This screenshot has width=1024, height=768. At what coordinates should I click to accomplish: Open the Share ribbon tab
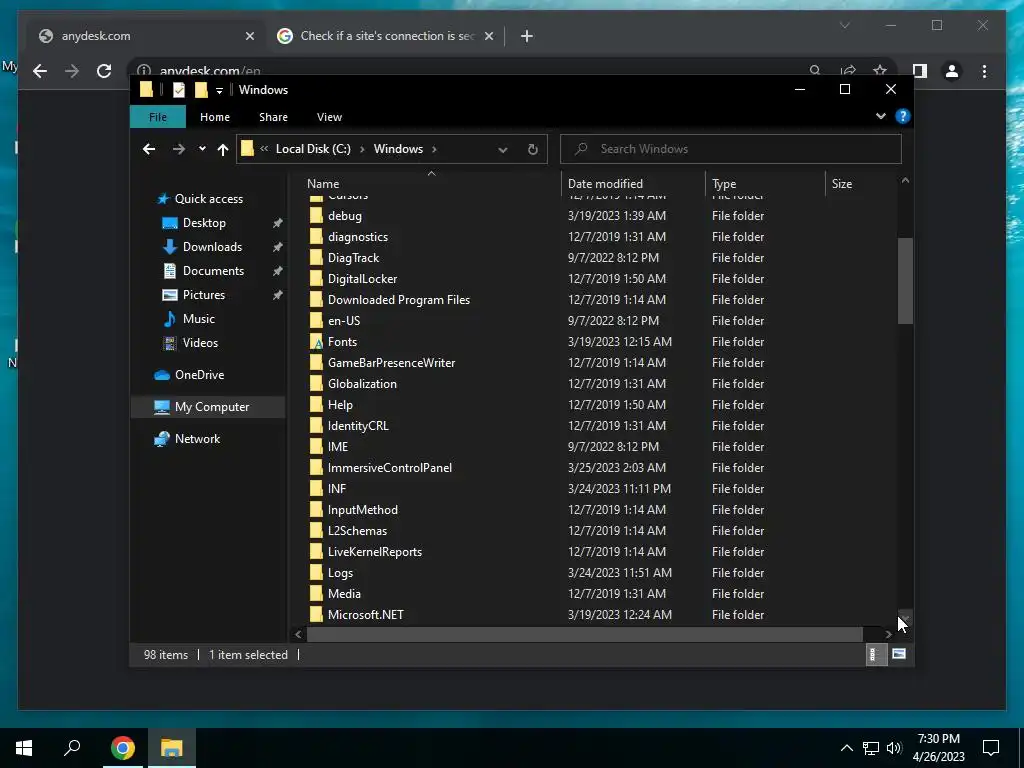273,117
